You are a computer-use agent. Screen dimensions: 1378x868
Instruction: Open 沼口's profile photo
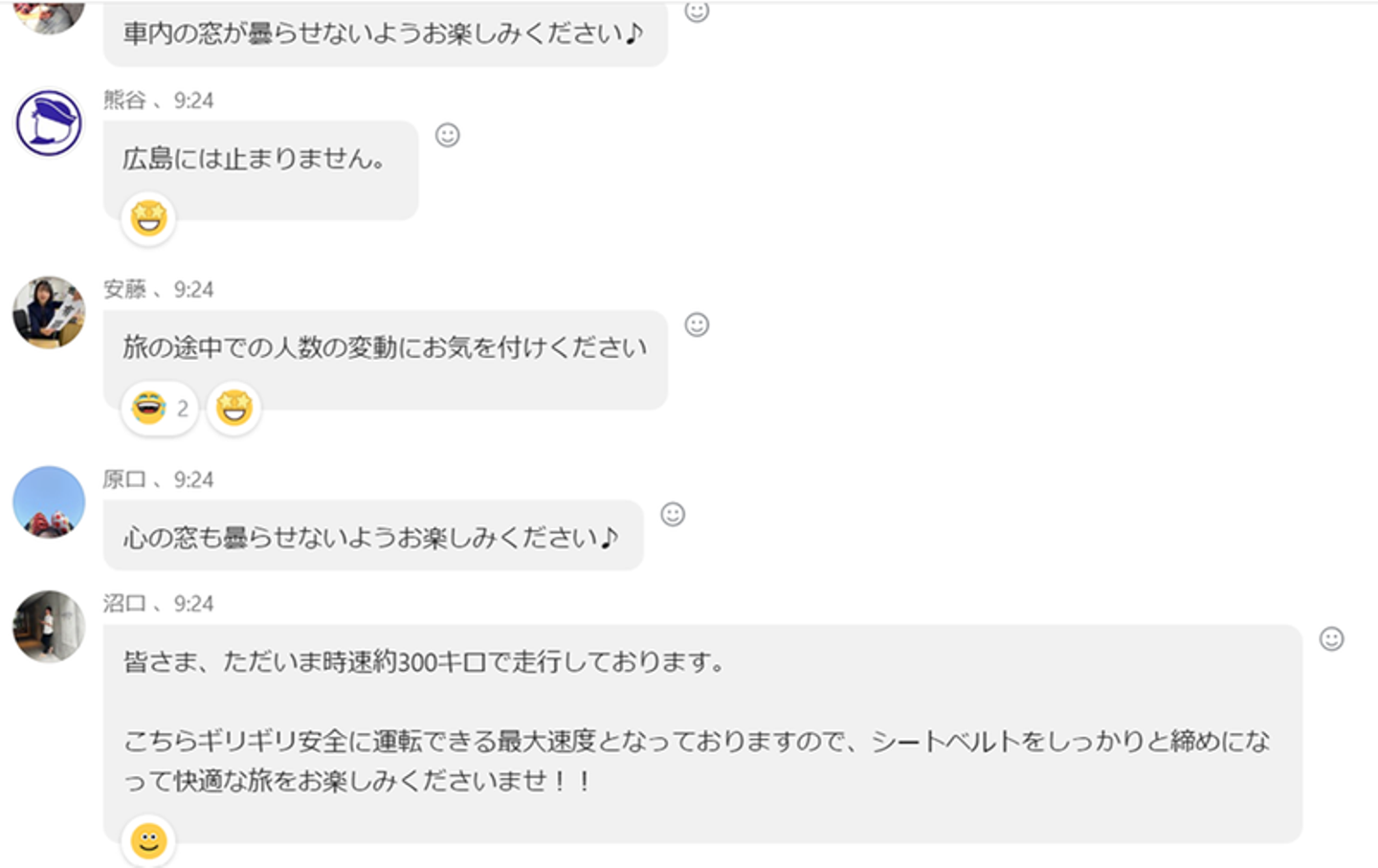tap(49, 626)
